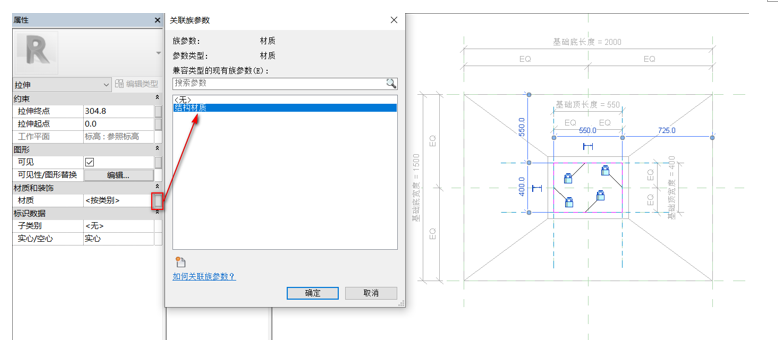Image resolution: width=778 pixels, height=362 pixels.
Task: Collapse the 图形 section
Action: tap(157, 149)
